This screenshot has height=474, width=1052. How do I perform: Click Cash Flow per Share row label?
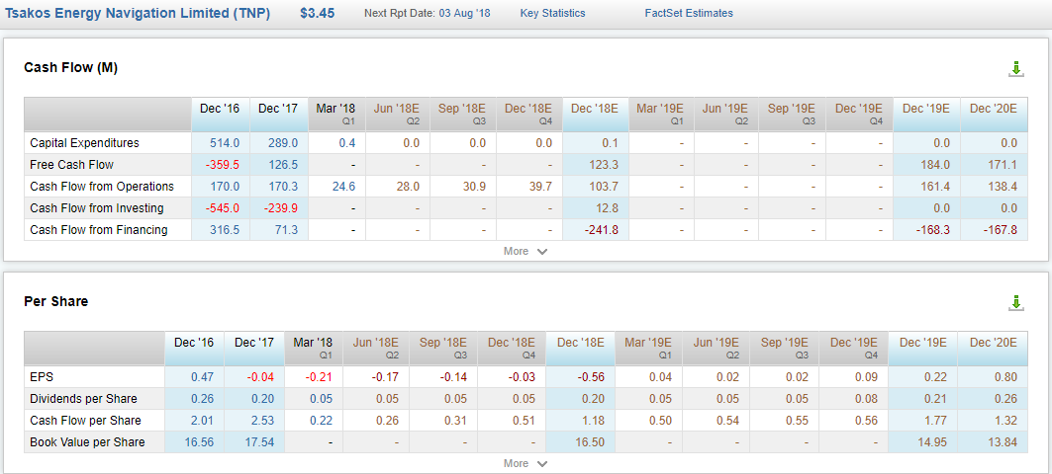click(x=85, y=420)
